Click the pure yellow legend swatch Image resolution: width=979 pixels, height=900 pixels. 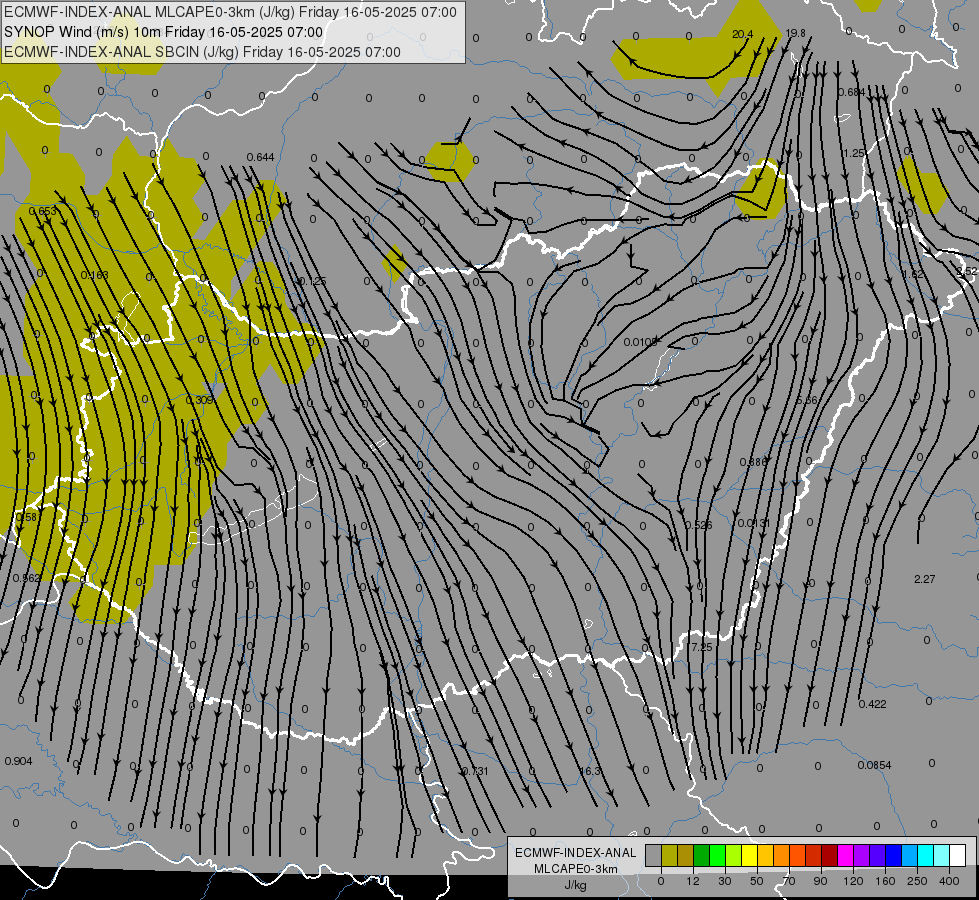[750, 855]
